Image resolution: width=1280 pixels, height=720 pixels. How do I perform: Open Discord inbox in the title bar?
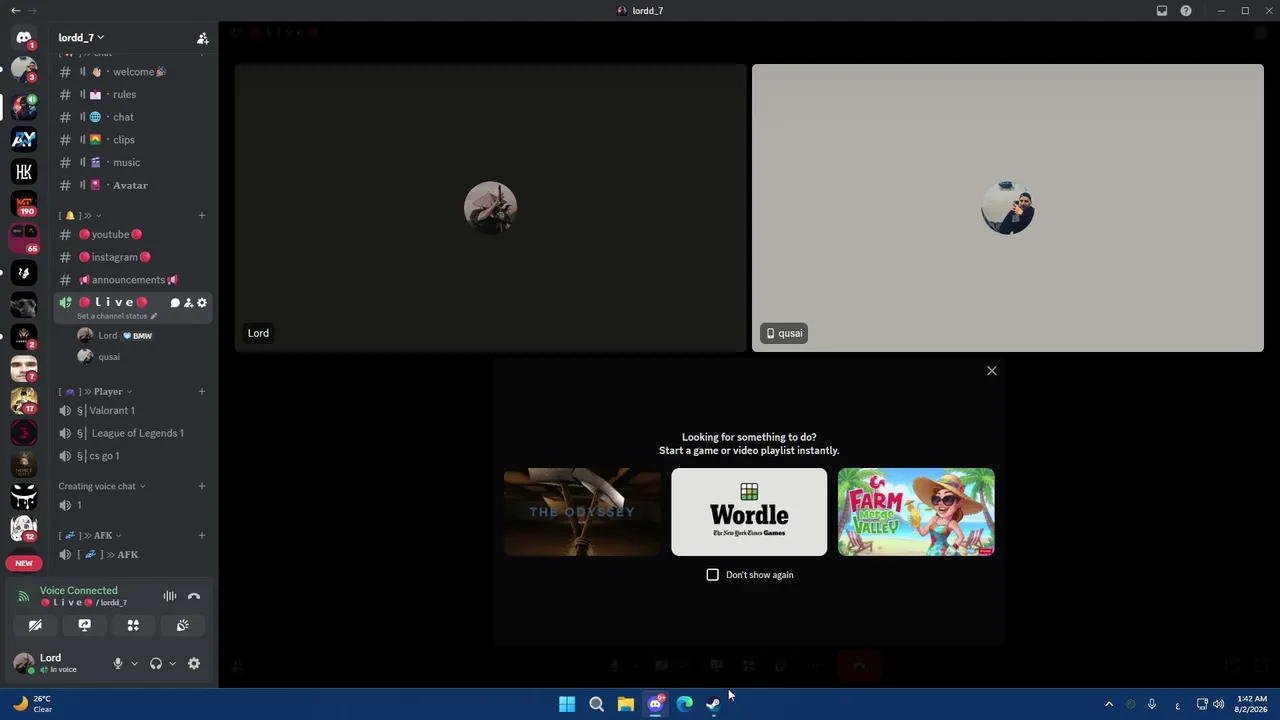coord(1162,11)
